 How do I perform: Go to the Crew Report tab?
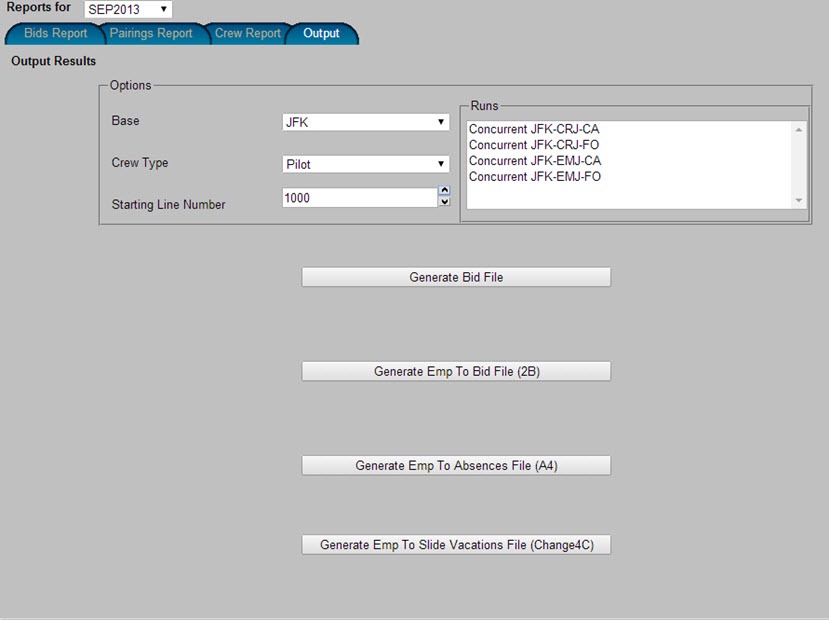(247, 33)
